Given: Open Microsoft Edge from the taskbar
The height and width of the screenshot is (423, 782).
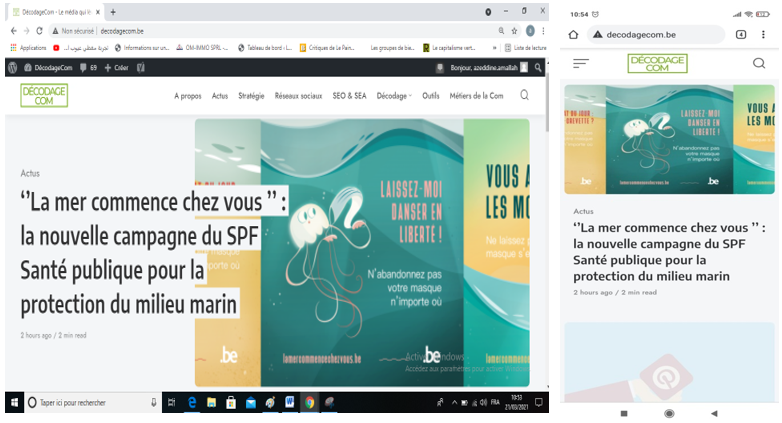Looking at the screenshot, I should tap(192, 403).
